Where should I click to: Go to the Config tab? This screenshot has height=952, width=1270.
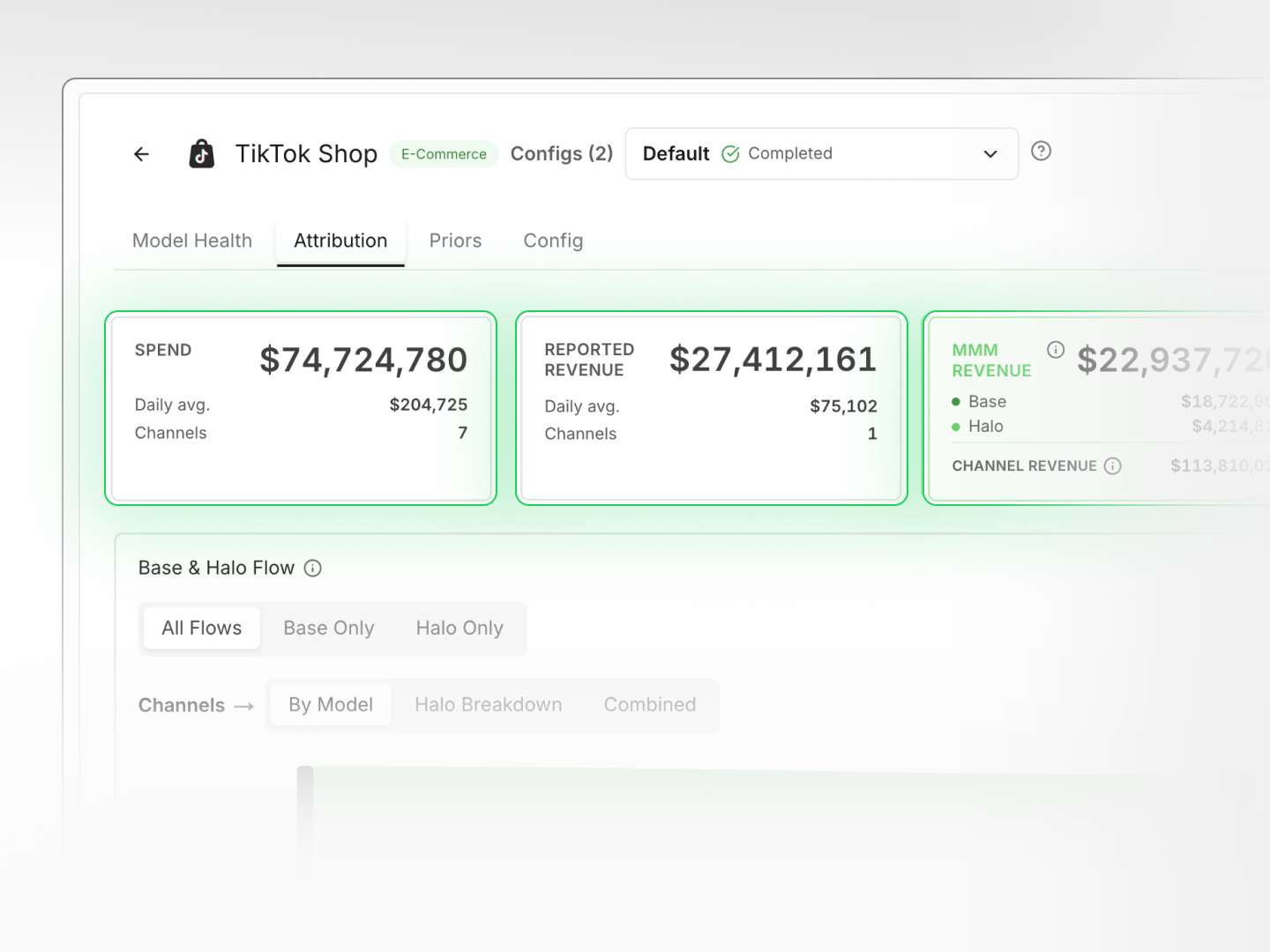(553, 241)
